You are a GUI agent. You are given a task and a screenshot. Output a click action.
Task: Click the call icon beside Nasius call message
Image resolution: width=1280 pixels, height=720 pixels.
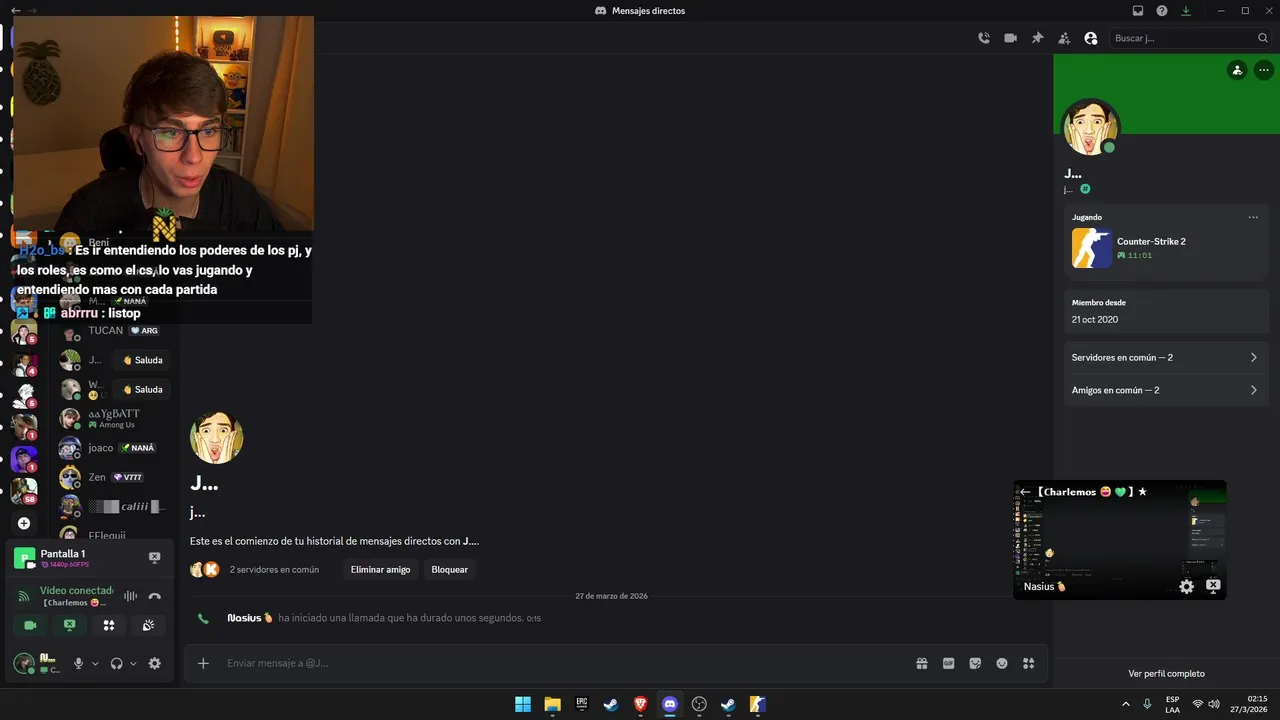tap(203, 619)
